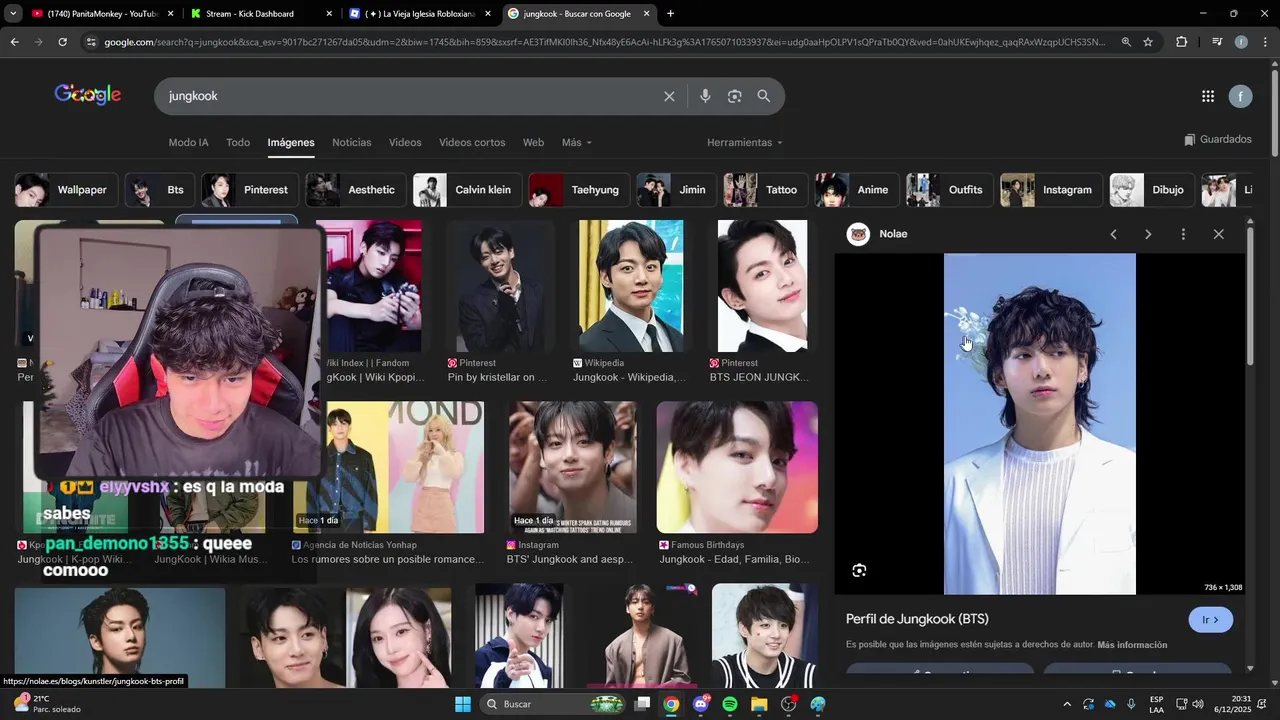The height and width of the screenshot is (720, 1280).
Task: Open File Explorer from the taskbar
Action: (x=759, y=704)
